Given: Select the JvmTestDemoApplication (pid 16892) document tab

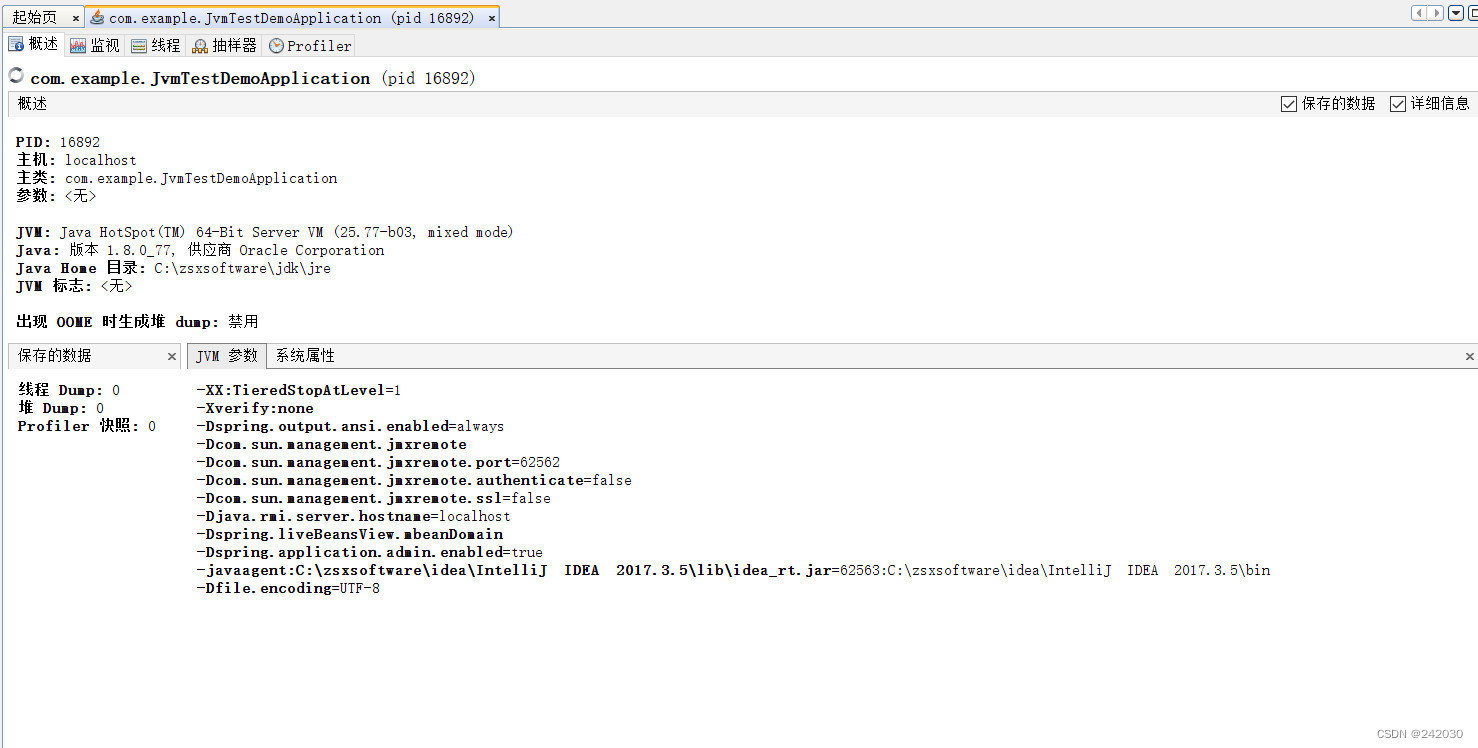Looking at the screenshot, I should 292,17.
